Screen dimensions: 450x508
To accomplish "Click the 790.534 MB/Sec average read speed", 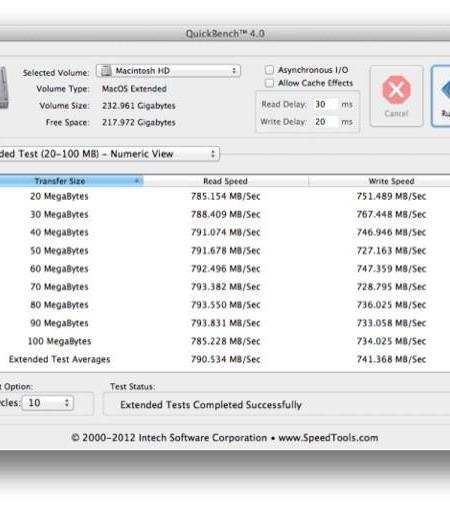I will 225,359.
